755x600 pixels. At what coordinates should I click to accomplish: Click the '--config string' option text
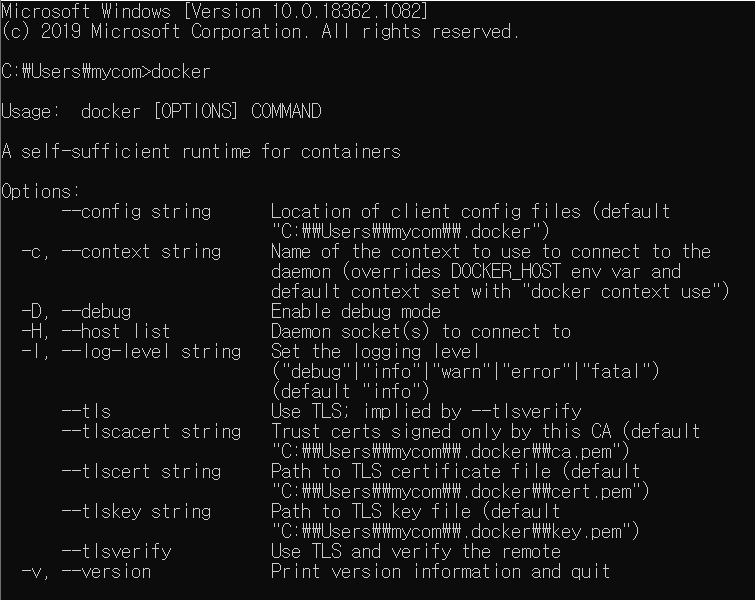(136, 211)
